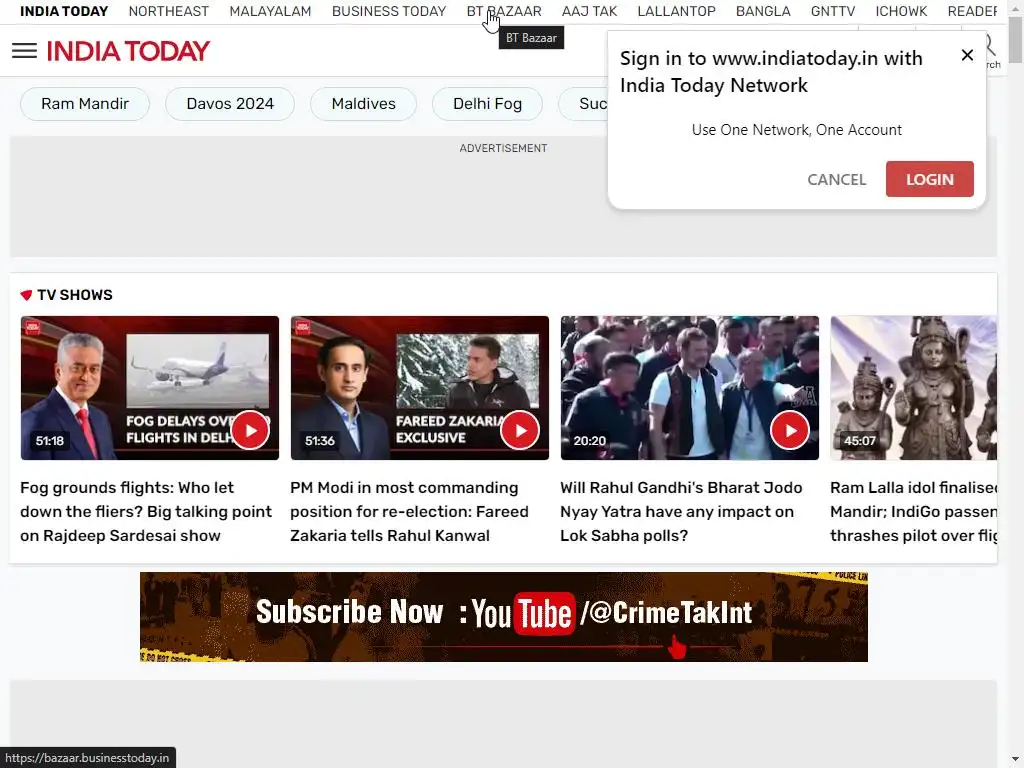Image resolution: width=1024 pixels, height=768 pixels.
Task: Play the Fareed Zakaria Exclusive video
Action: (x=520, y=430)
